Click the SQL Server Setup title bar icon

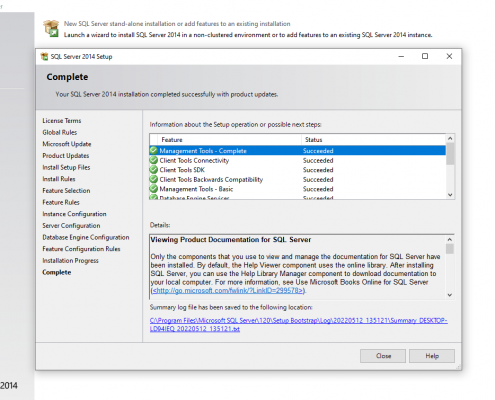(44, 56)
